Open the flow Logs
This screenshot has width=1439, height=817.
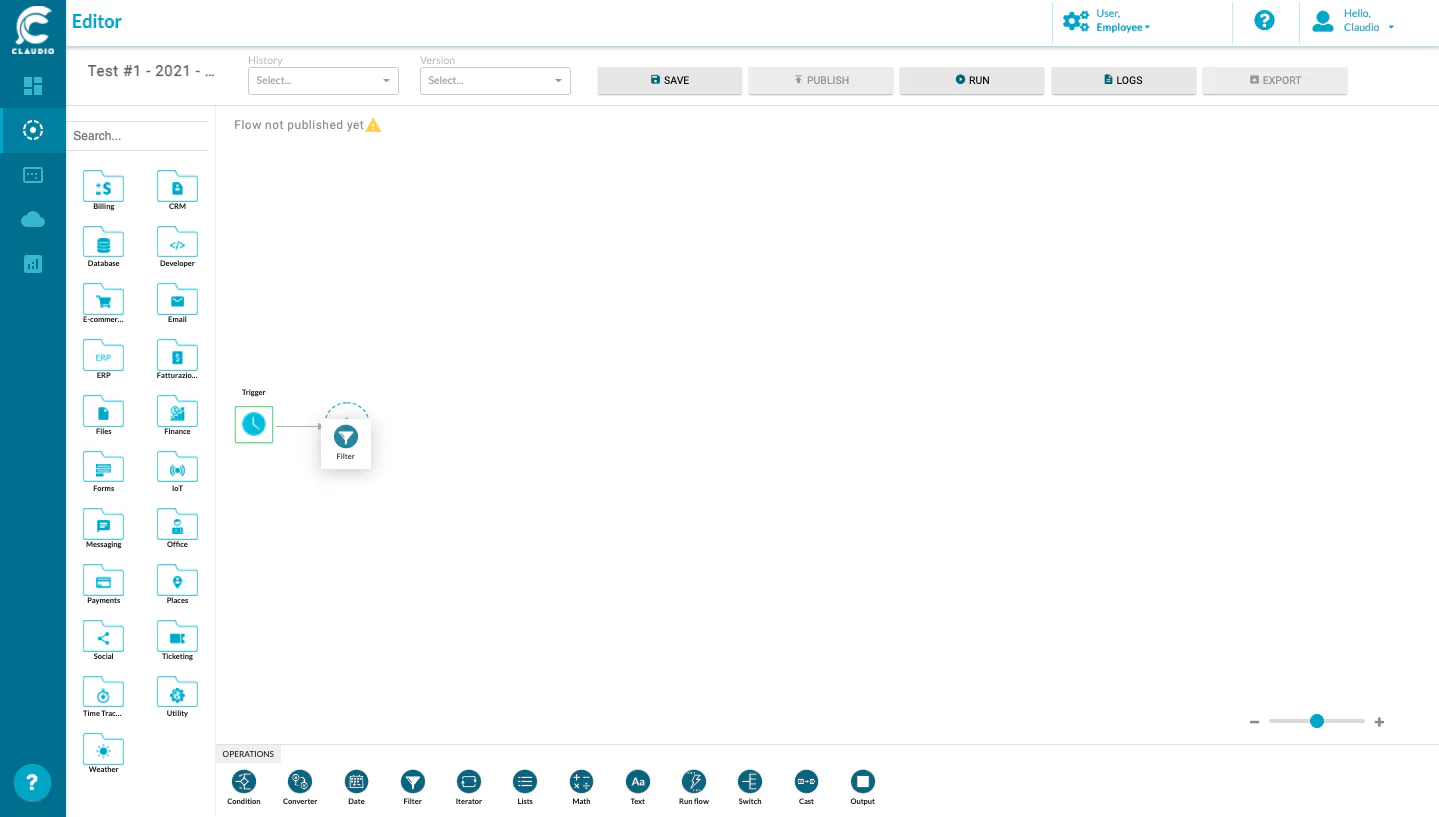point(1124,80)
